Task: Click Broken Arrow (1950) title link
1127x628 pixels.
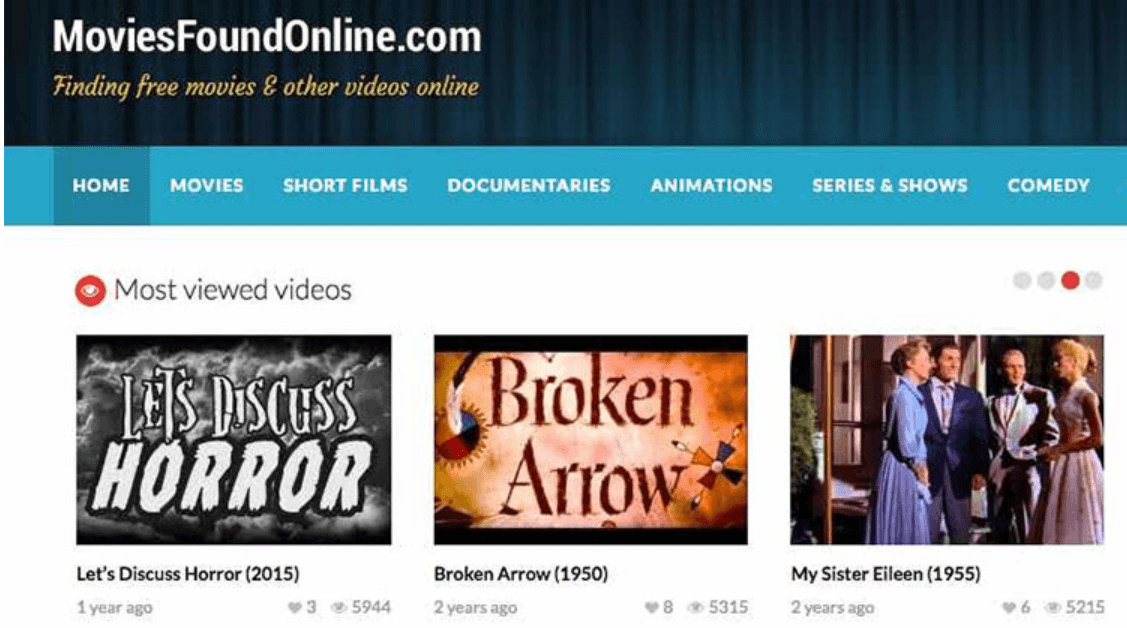Action: click(x=521, y=574)
